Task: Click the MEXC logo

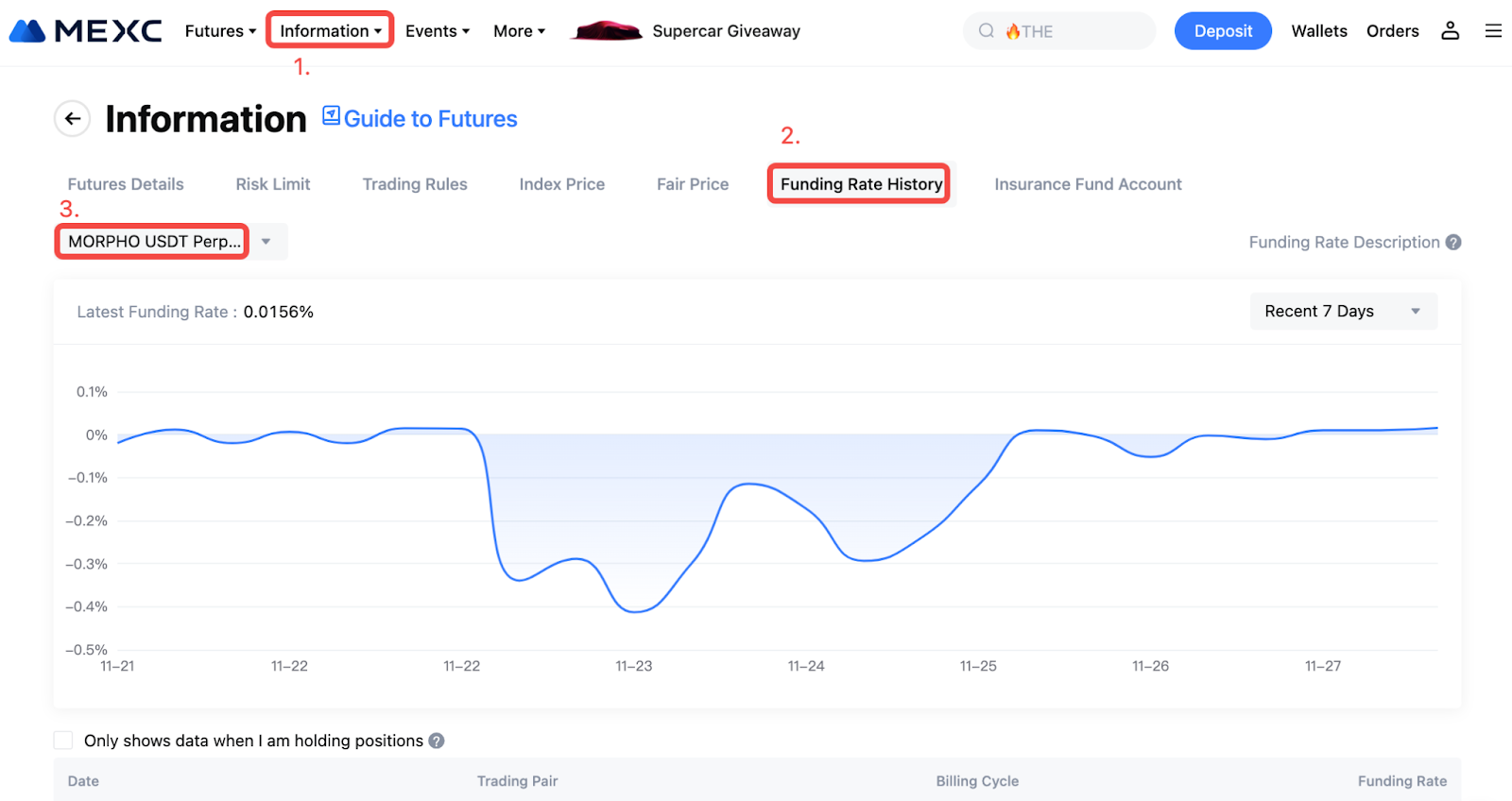Action: (x=85, y=31)
